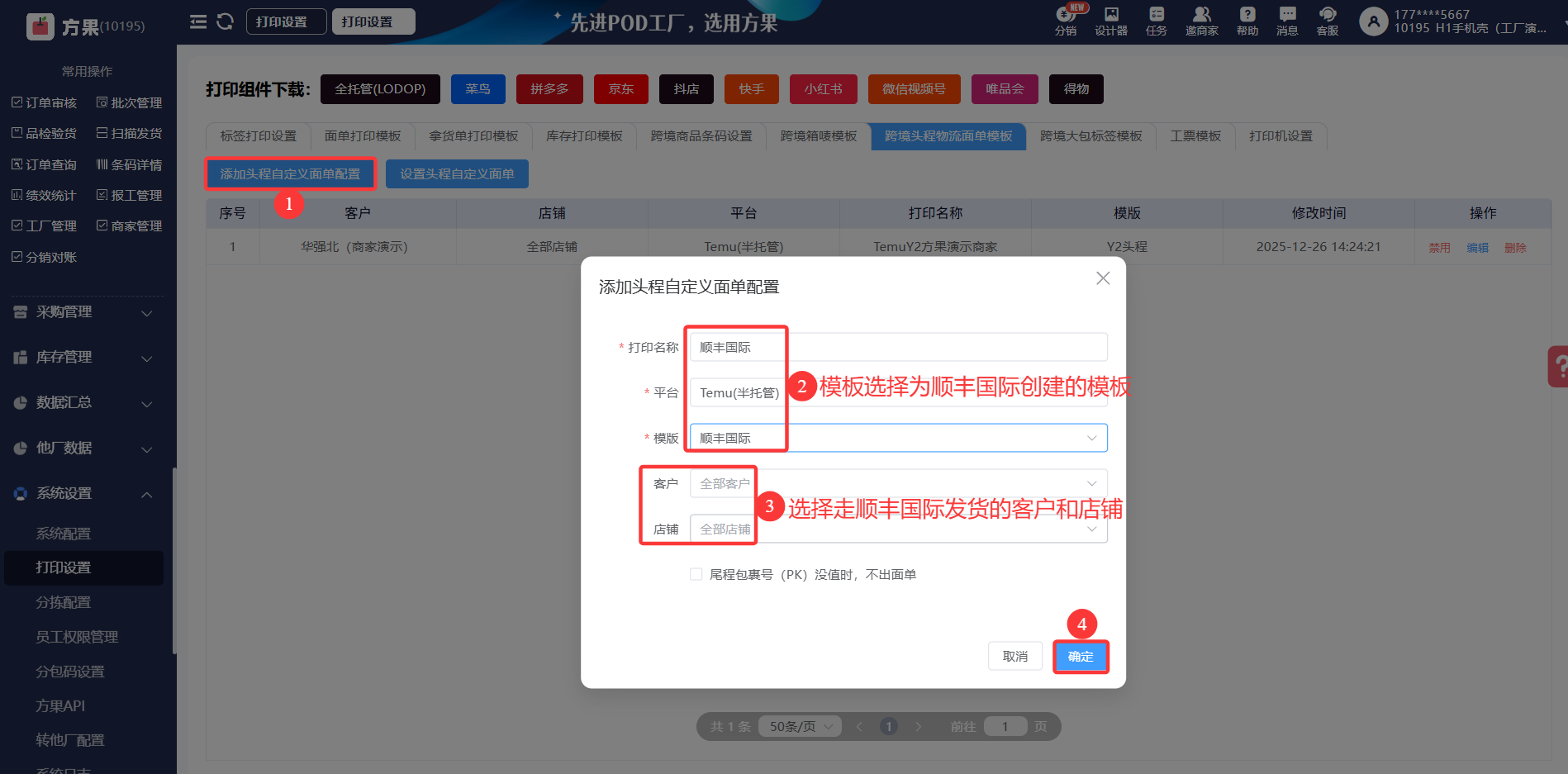The image size is (1568, 774).
Task: Open 系统配置 in sidebar submenu
Action: tap(64, 534)
